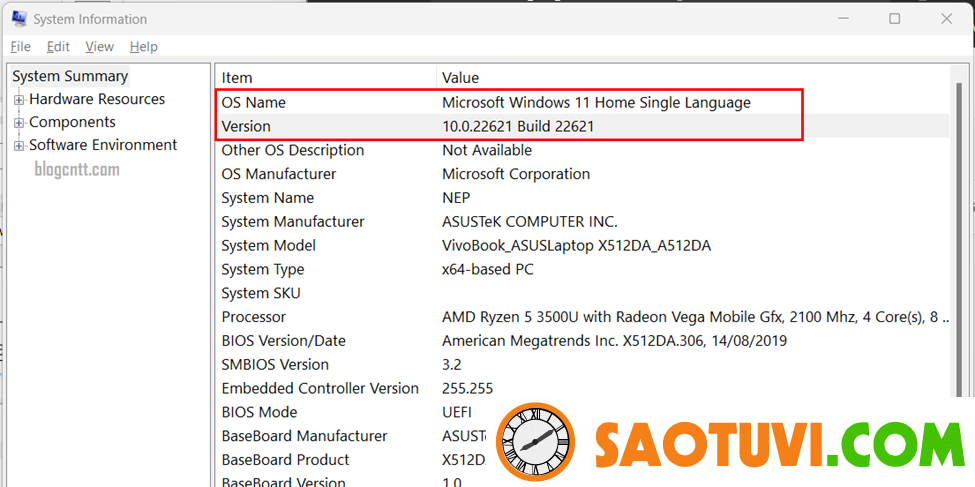The height and width of the screenshot is (487, 975).
Task: Select the Version row label
Action: 246,126
